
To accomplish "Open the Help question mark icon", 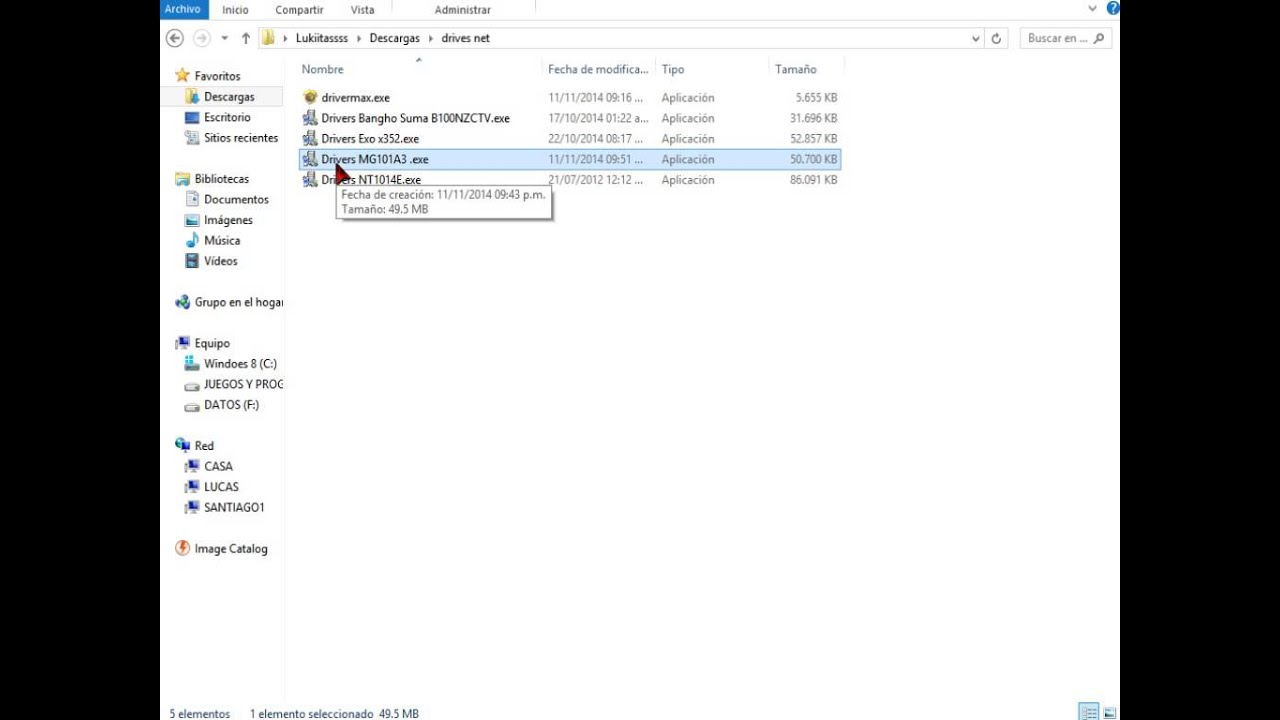I will coord(1112,9).
